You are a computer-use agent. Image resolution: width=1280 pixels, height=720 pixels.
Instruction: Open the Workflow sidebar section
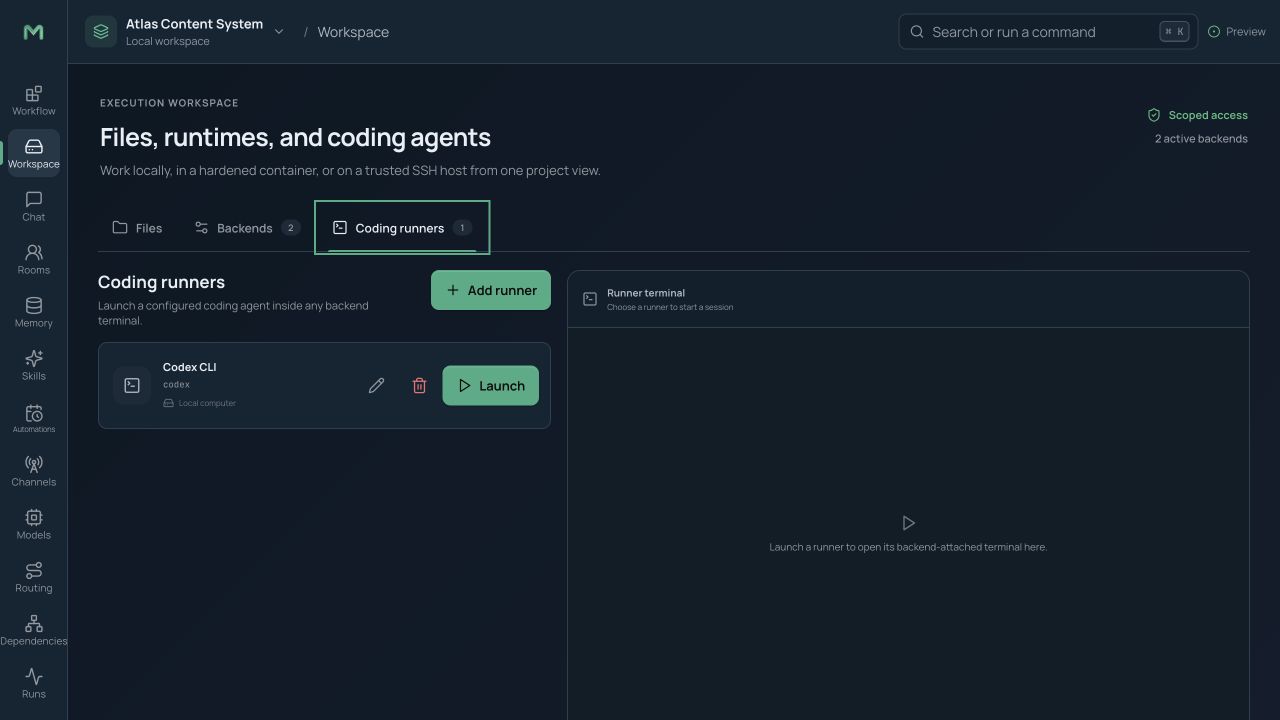click(x=33, y=100)
